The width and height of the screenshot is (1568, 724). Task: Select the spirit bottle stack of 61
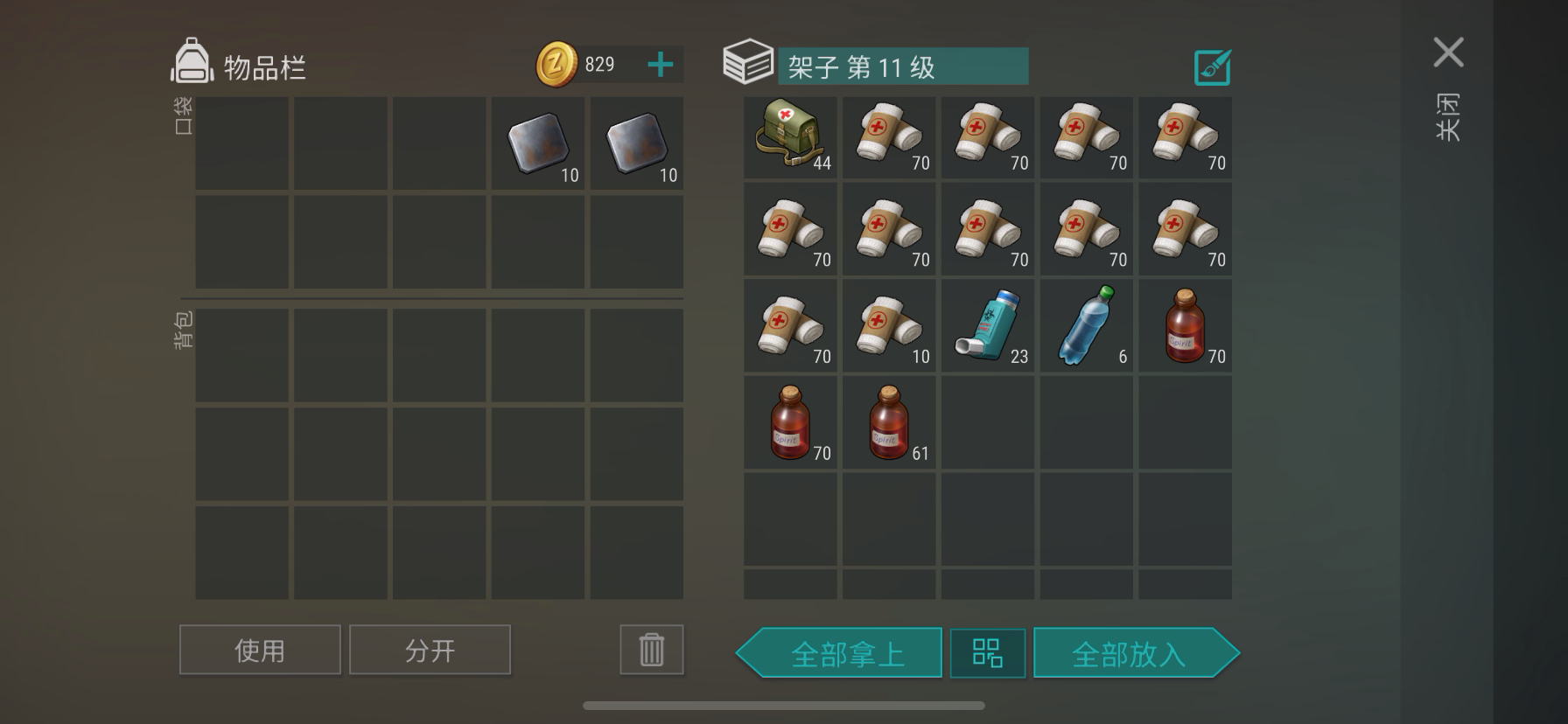click(889, 422)
